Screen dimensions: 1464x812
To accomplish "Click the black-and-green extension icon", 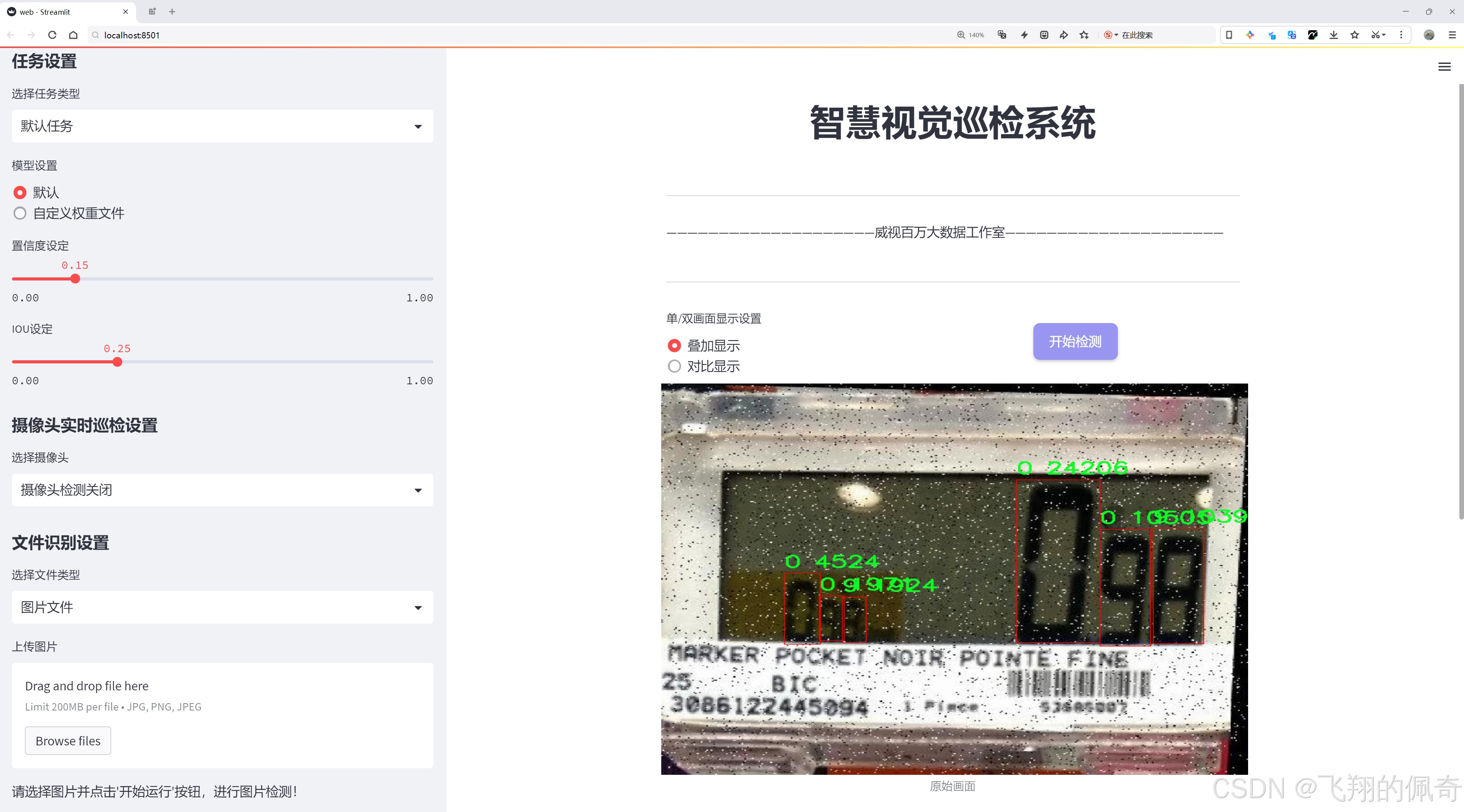I will [1313, 35].
